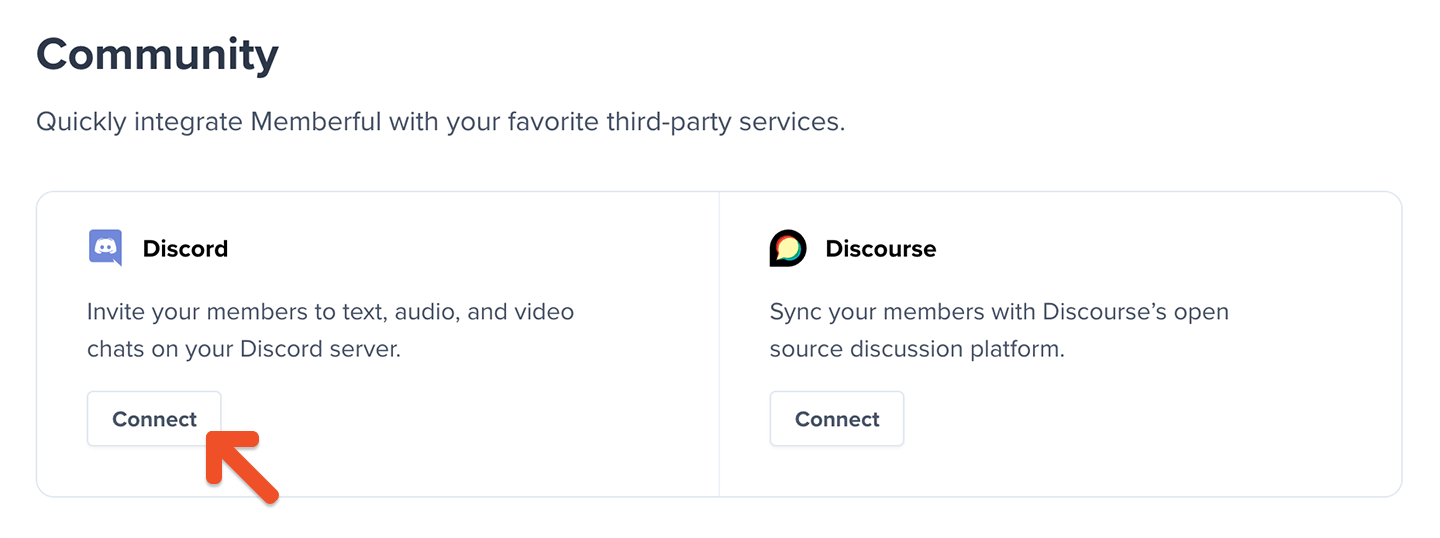Click the word "open" in Discourse description
The height and width of the screenshot is (538, 1440).
(1203, 312)
